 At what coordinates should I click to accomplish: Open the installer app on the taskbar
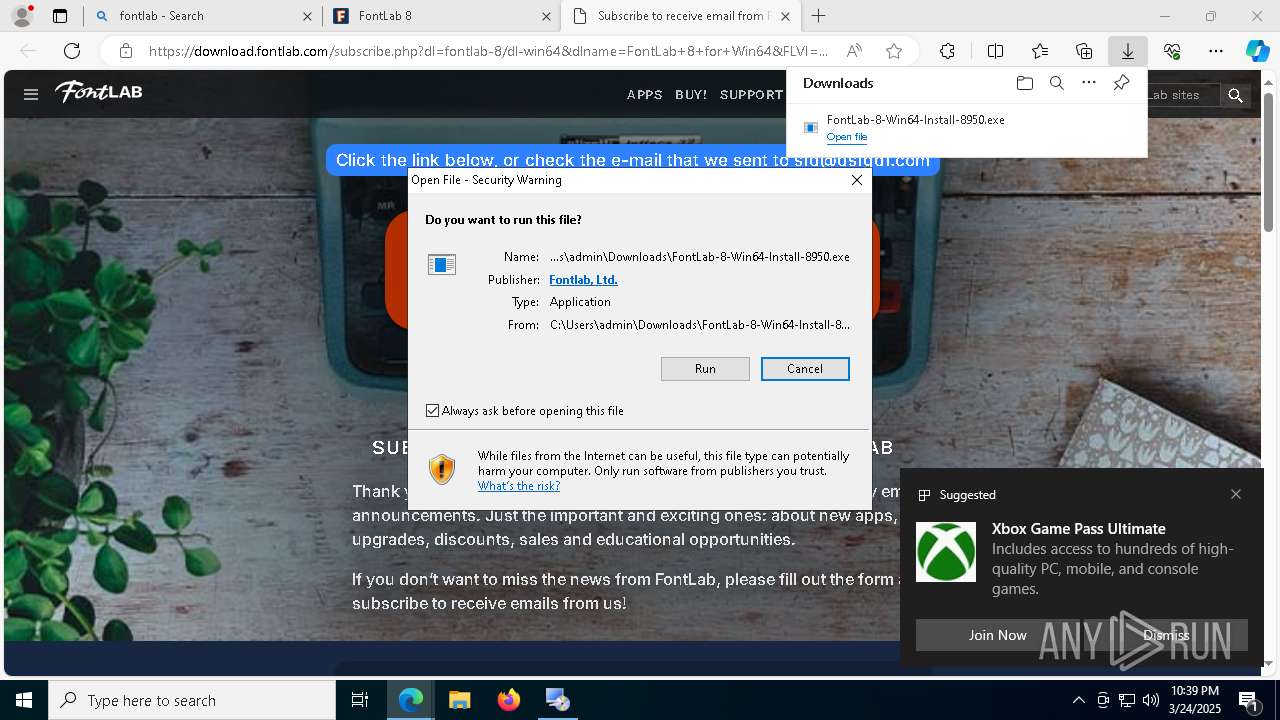(558, 700)
